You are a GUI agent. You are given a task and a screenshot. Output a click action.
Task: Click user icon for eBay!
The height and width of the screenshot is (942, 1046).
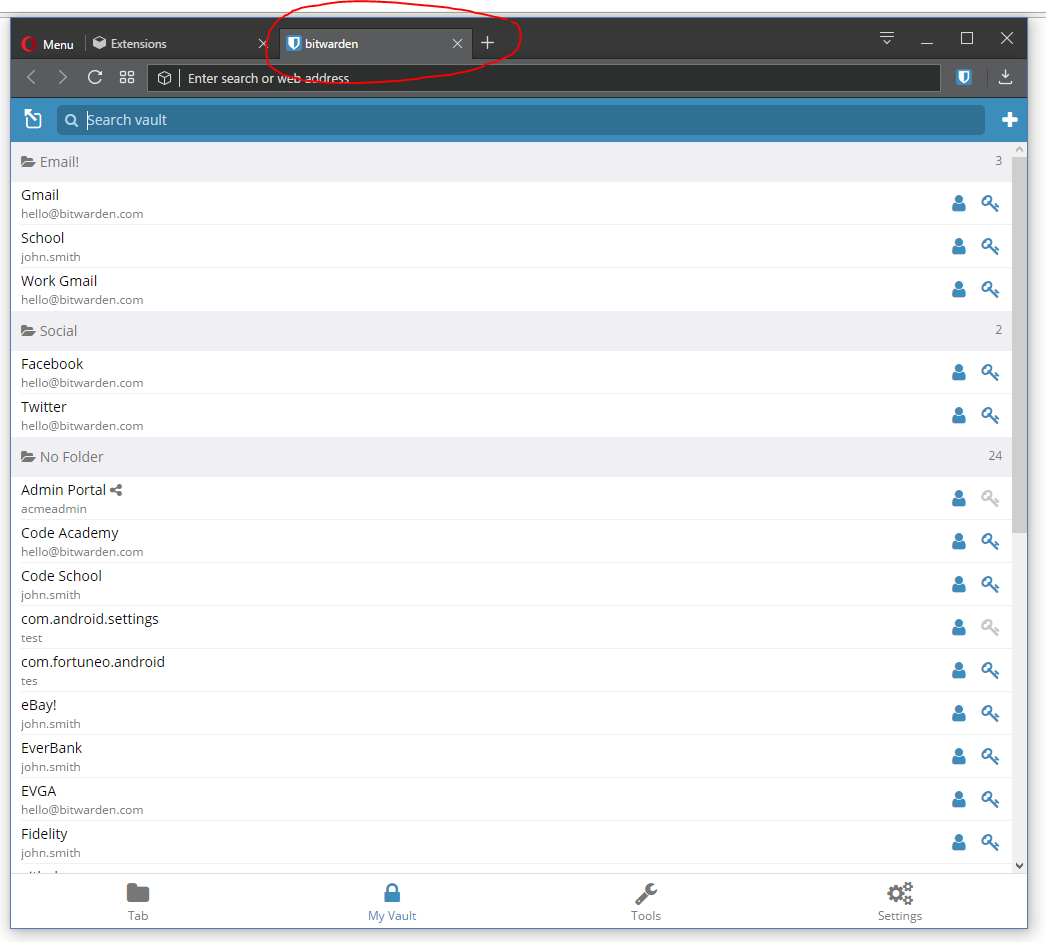coord(959,713)
